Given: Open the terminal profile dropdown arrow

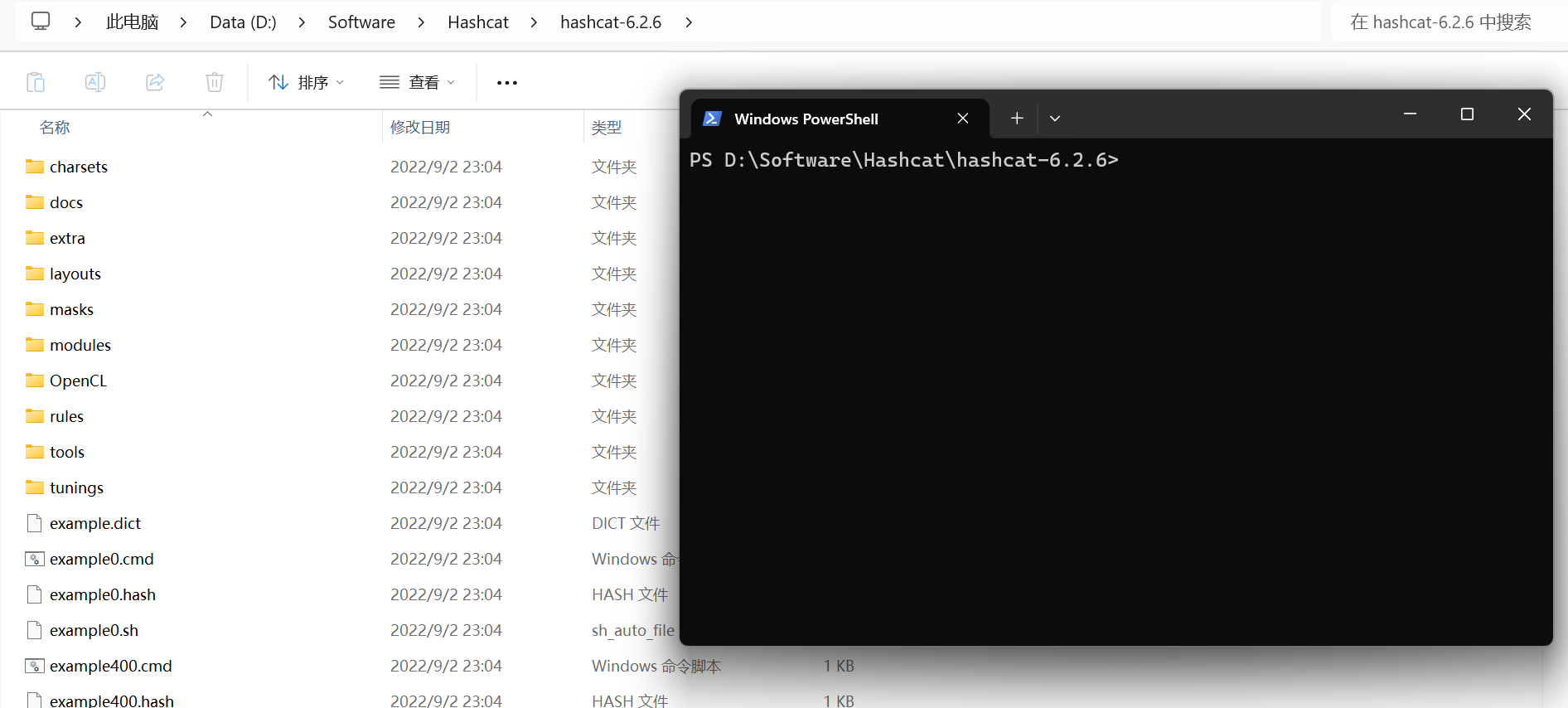Looking at the screenshot, I should pos(1055,119).
